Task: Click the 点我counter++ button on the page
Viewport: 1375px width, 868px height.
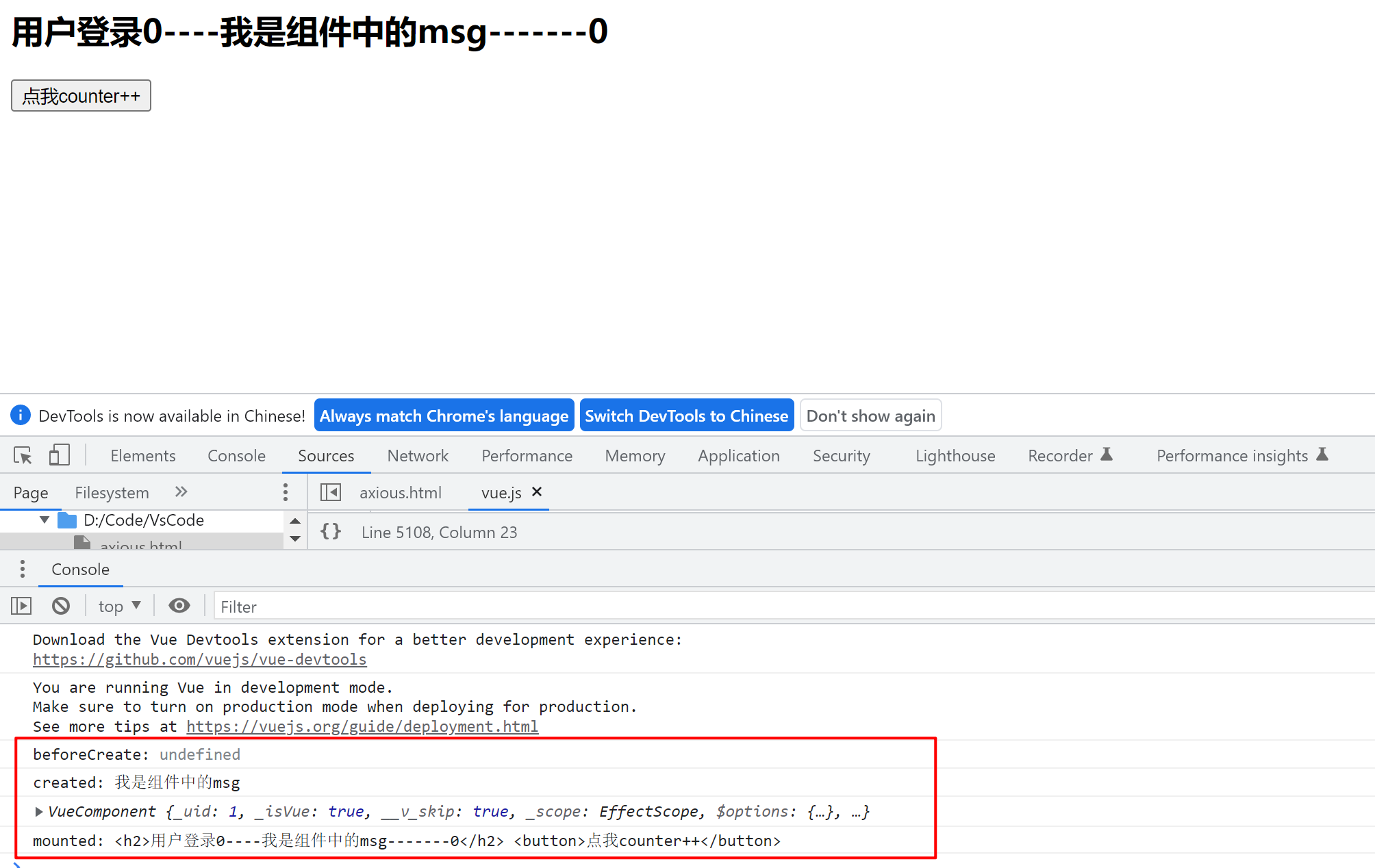Action: point(81,96)
